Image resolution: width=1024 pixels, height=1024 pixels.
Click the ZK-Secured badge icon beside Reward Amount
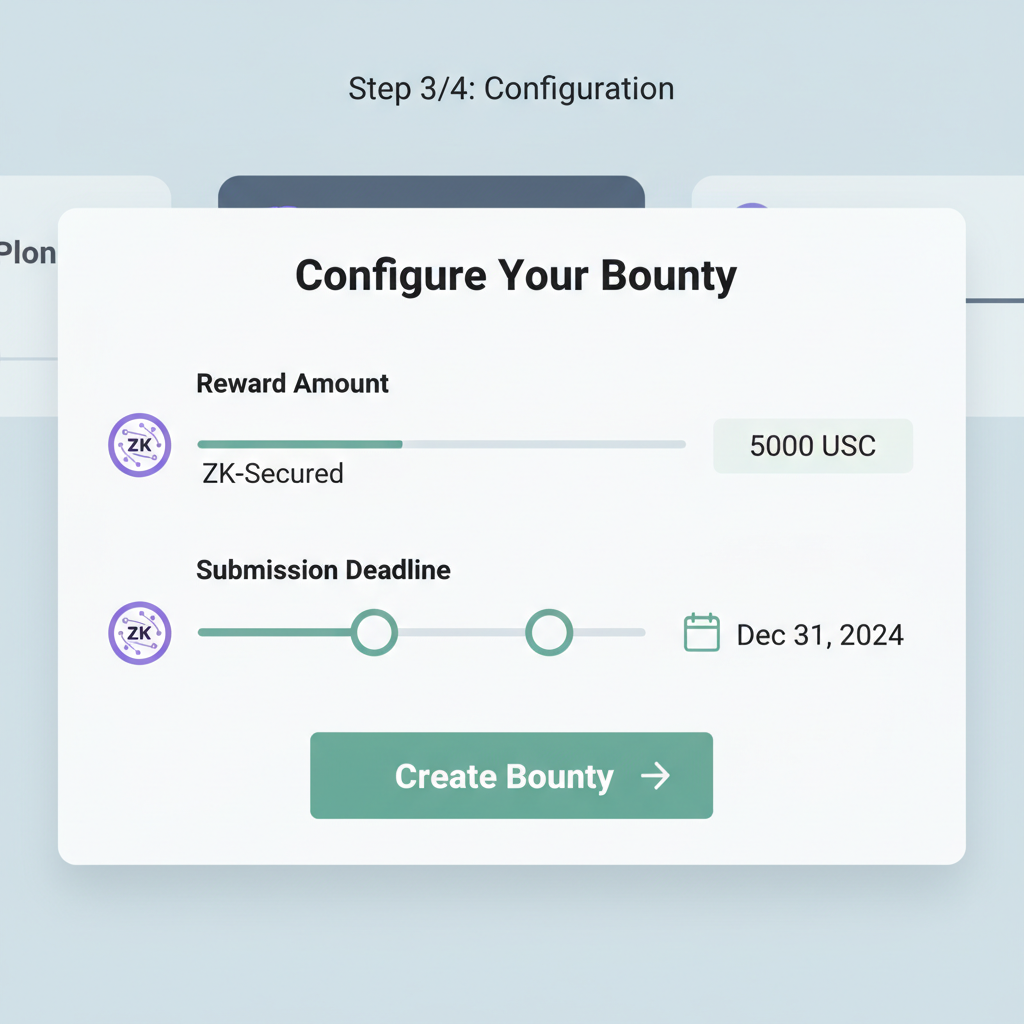click(139, 445)
